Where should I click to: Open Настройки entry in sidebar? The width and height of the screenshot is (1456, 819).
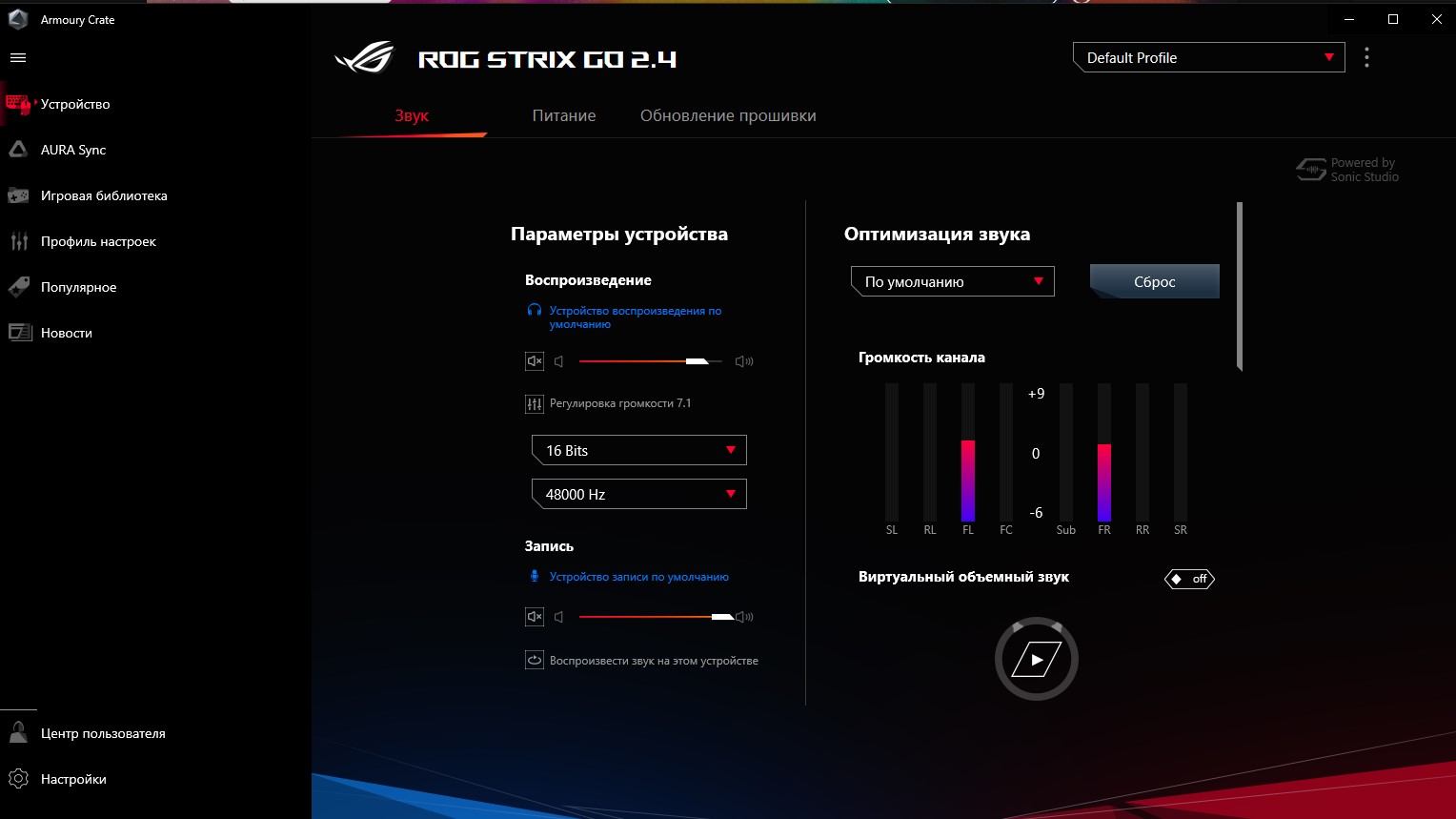[x=73, y=779]
